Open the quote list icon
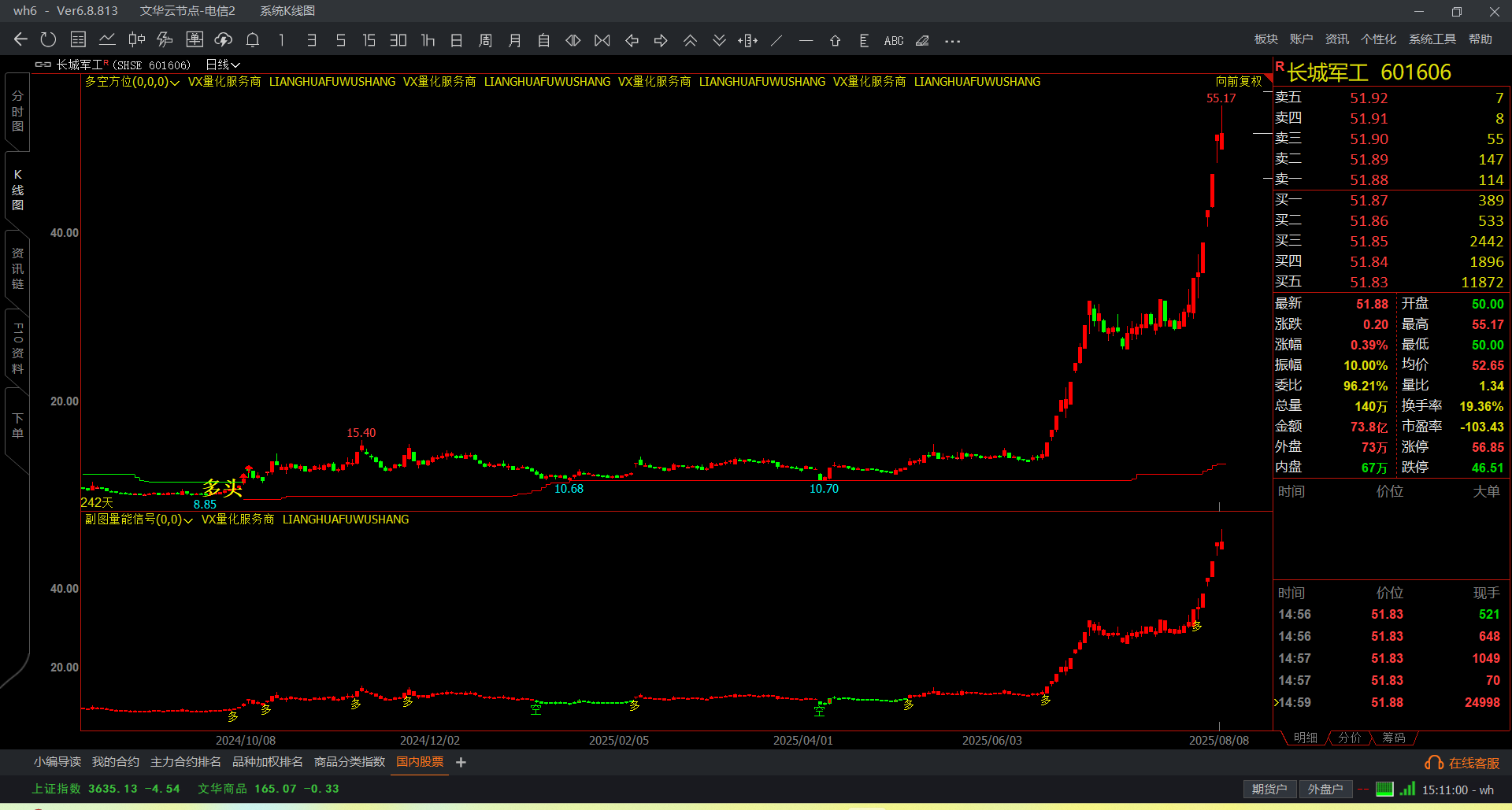This screenshot has height=810, width=1512. click(x=78, y=40)
